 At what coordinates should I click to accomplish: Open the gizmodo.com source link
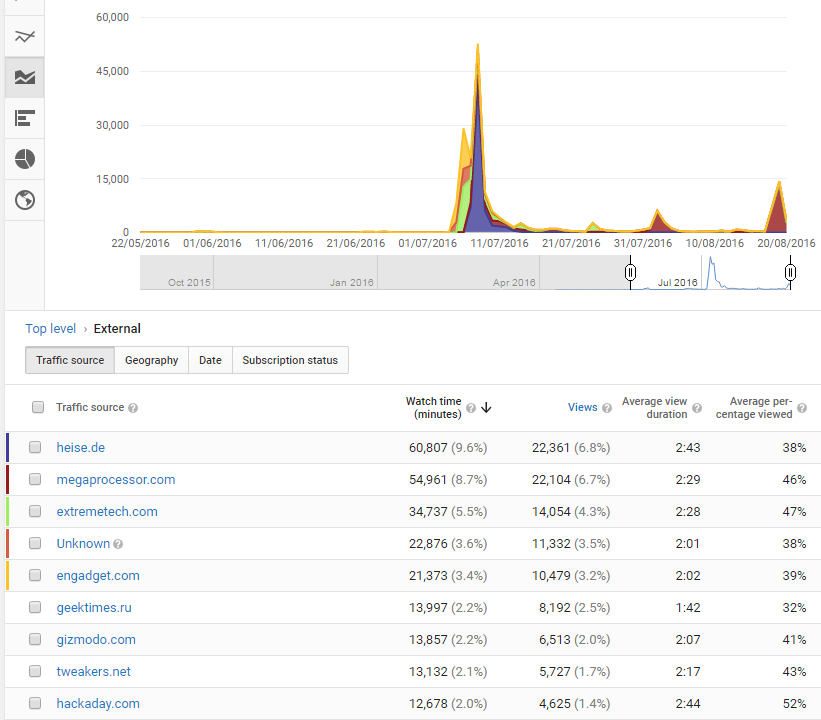click(x=96, y=639)
